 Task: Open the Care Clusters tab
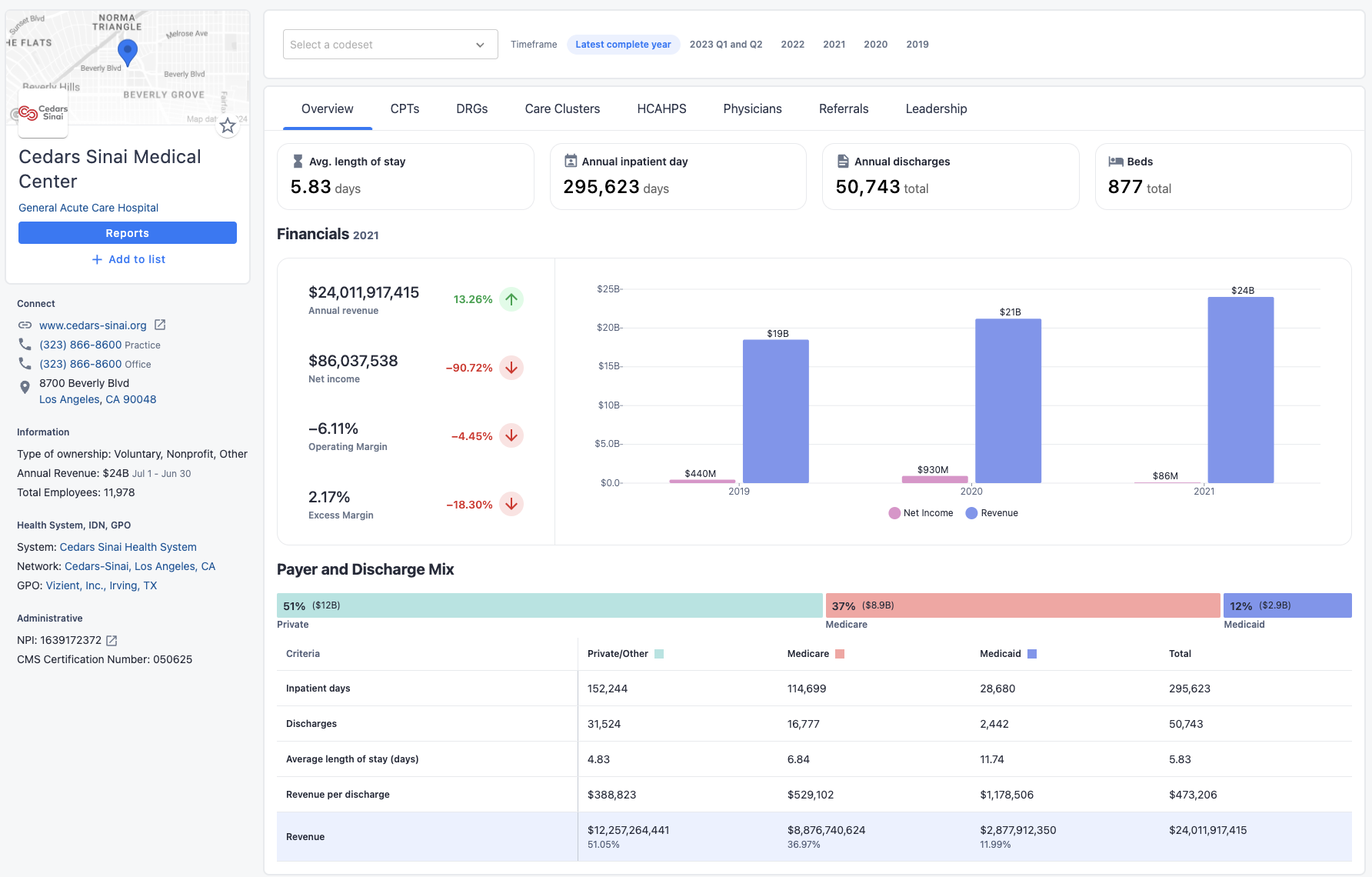click(563, 108)
